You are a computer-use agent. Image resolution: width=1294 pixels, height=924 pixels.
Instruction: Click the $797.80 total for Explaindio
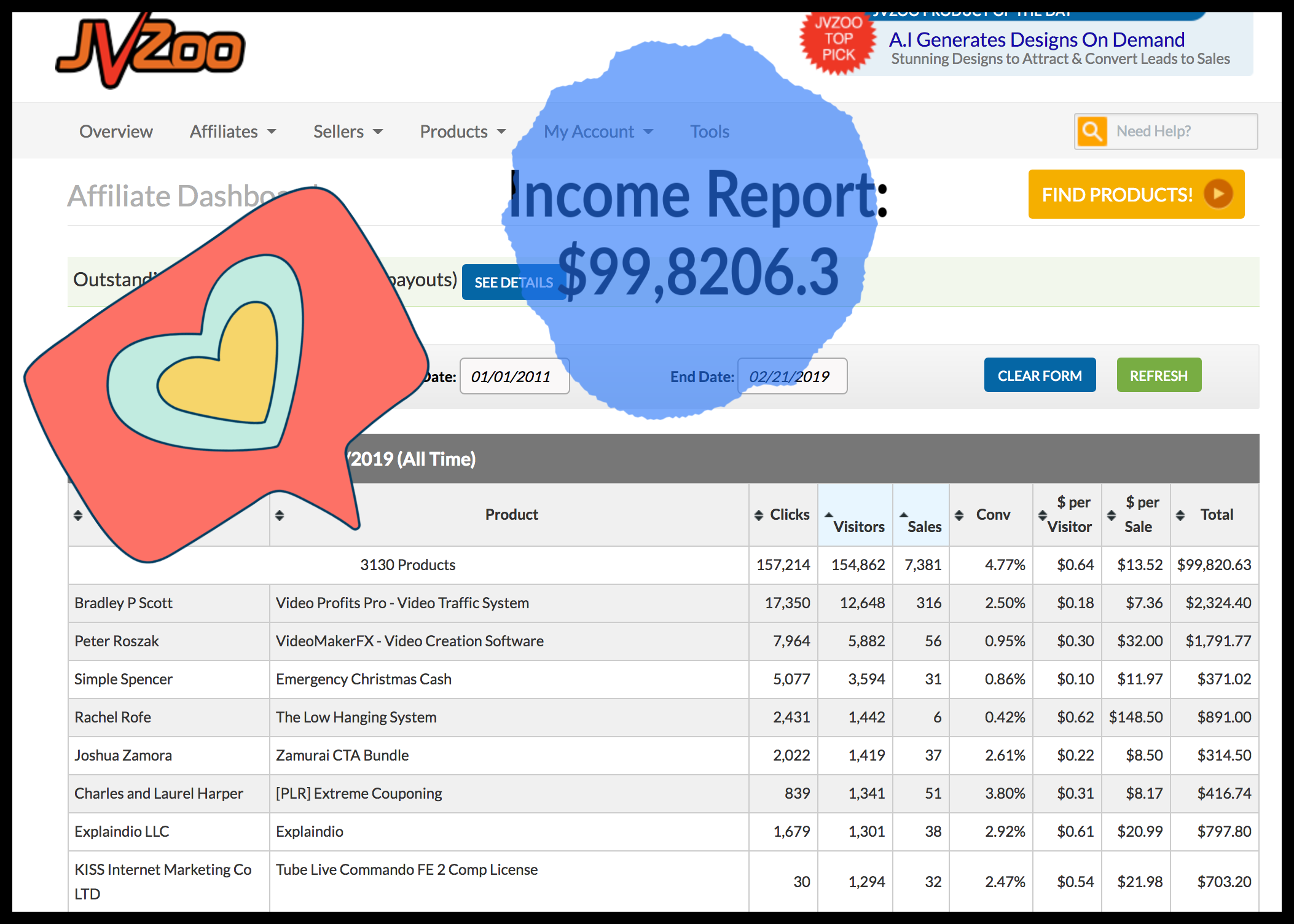pyautogui.click(x=1214, y=831)
